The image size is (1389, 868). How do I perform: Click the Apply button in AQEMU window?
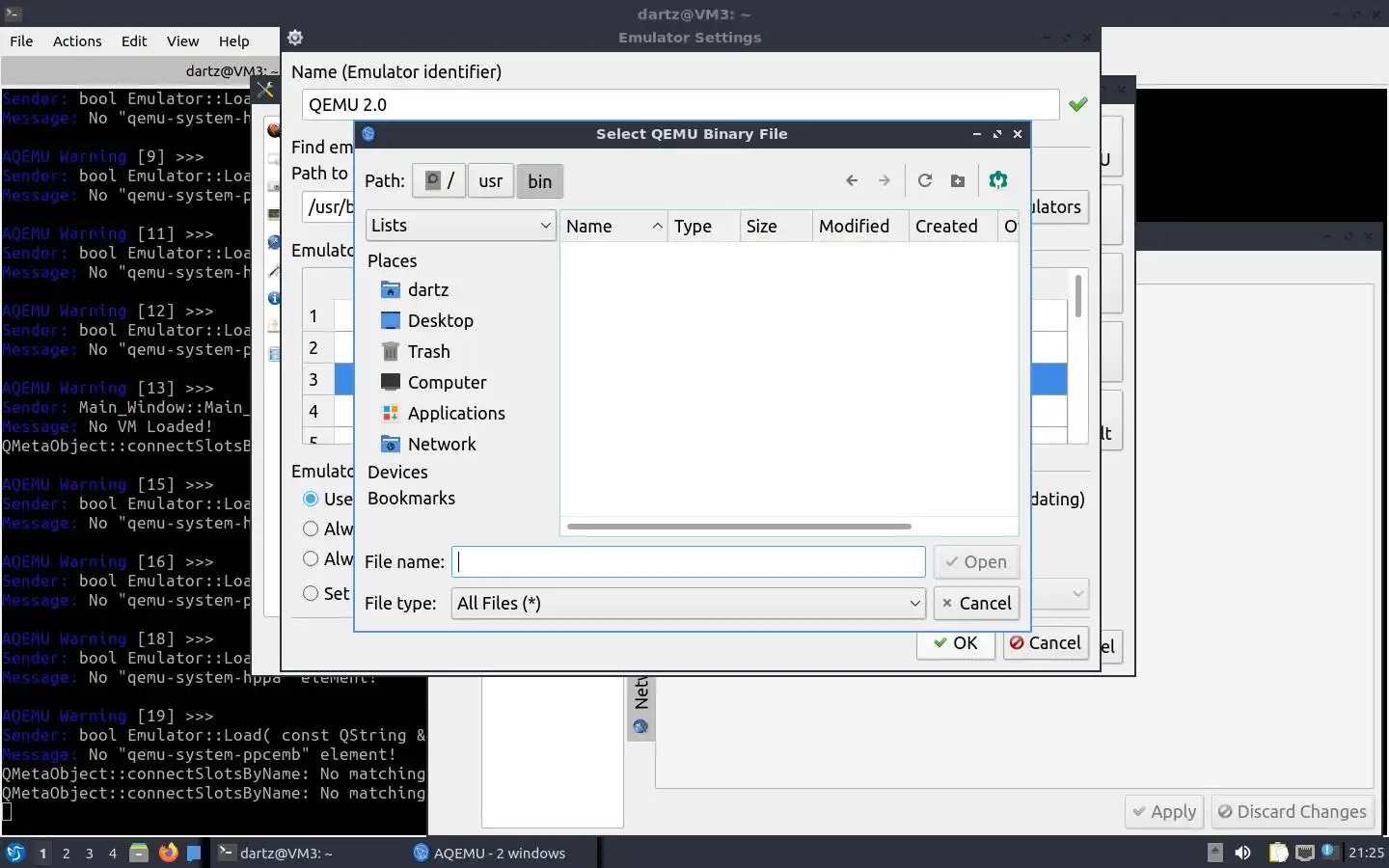coord(1164,811)
